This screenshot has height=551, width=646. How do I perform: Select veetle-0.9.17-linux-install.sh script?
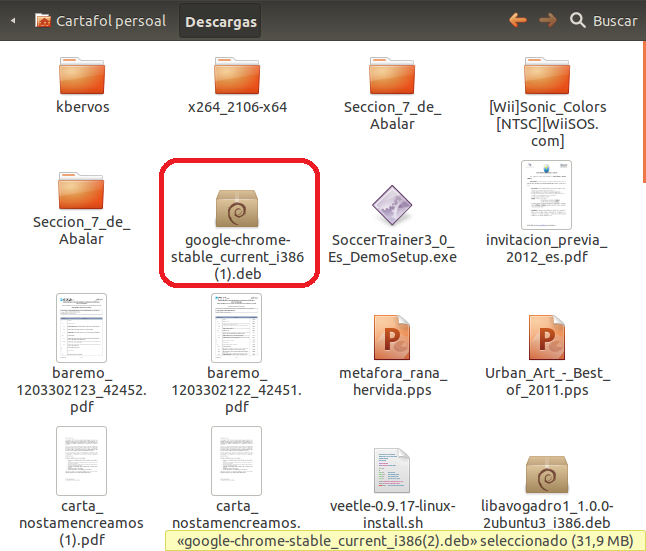[x=392, y=472]
